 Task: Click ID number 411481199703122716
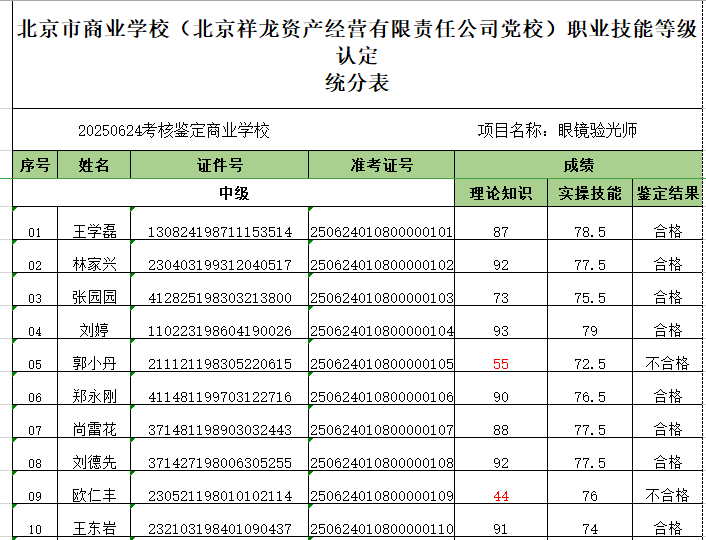click(220, 397)
